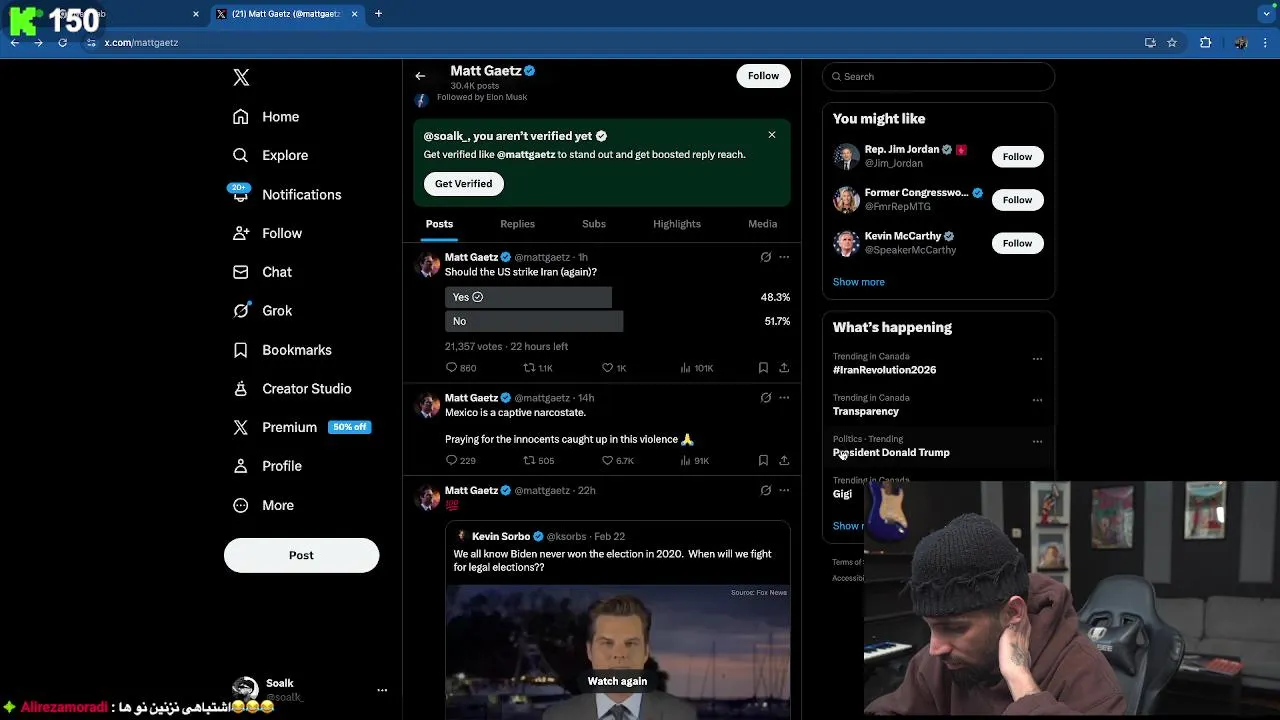Open #IranRevolution2026 trend
The image size is (1280, 720).
click(884, 370)
